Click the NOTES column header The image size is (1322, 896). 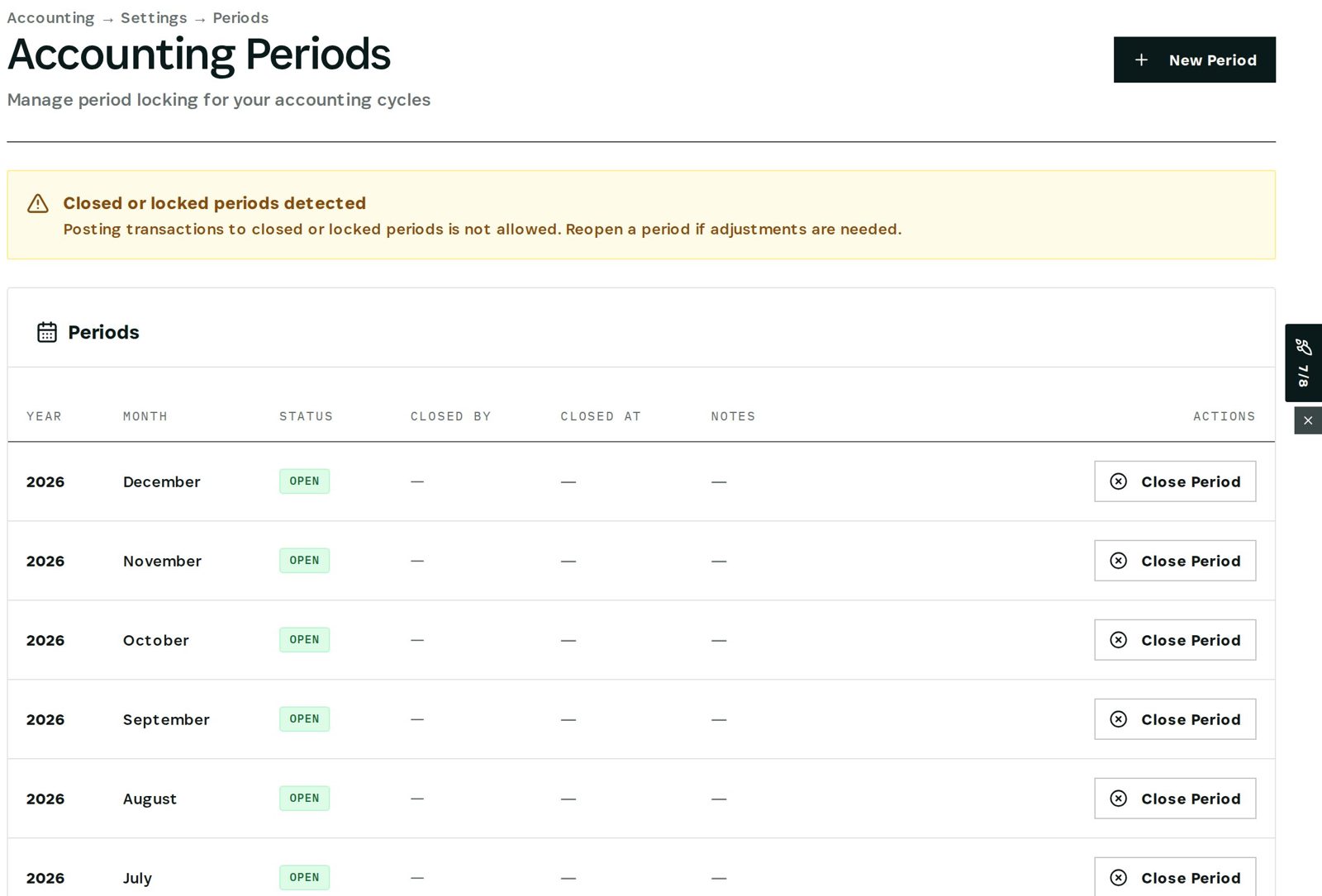[733, 416]
